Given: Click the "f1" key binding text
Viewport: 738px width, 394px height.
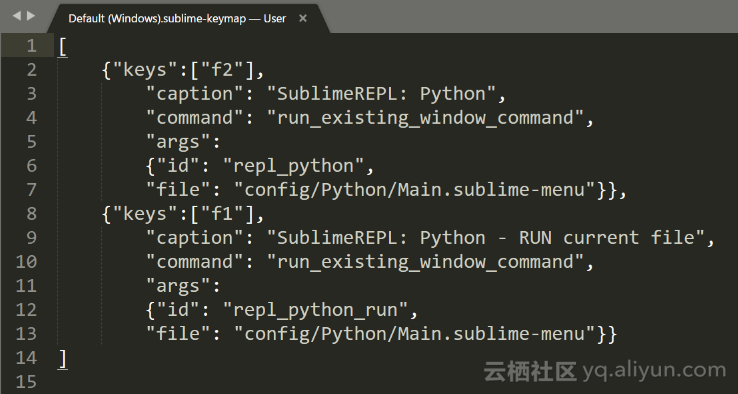Looking at the screenshot, I should [222, 214].
